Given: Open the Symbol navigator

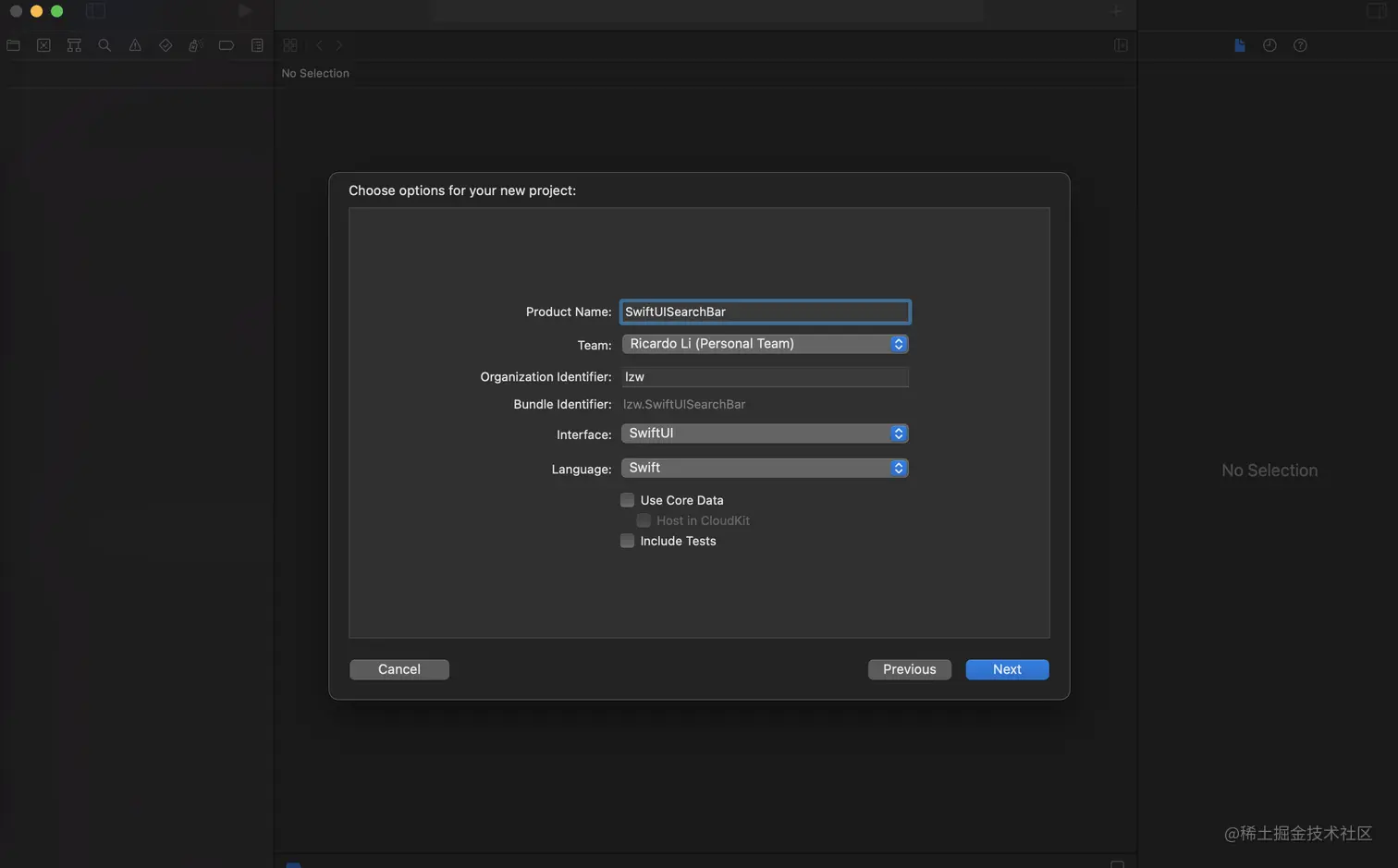Looking at the screenshot, I should (x=74, y=45).
